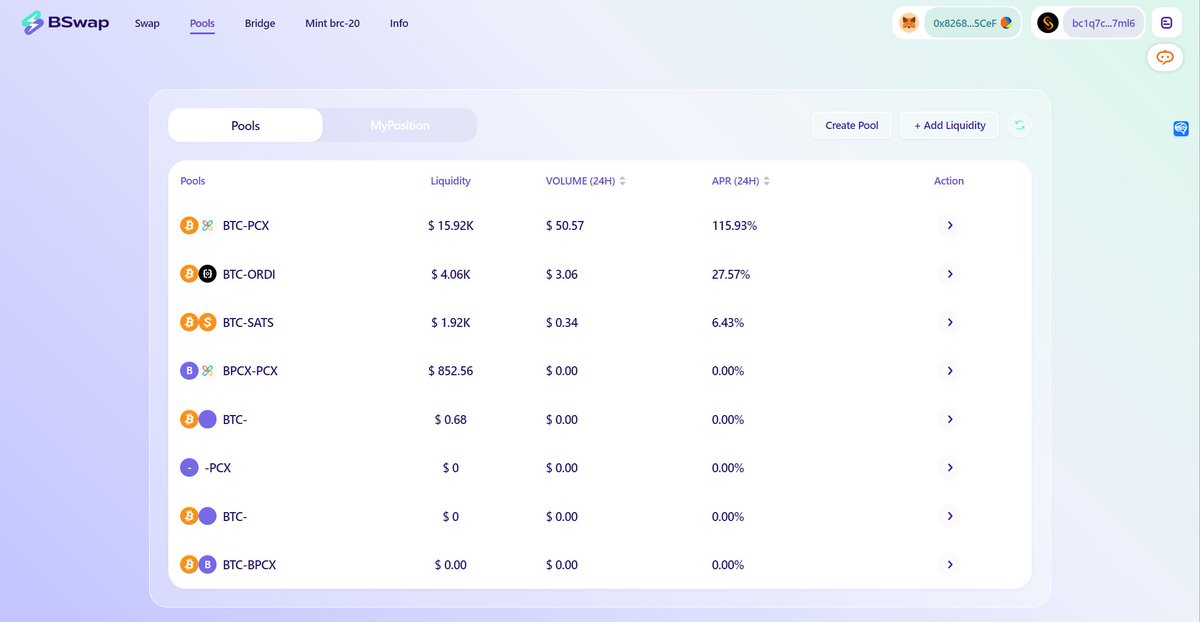Screen dimensions: 1200x622
Task: Click the ORDI token icon in BTC-ORDI row
Action: point(208,274)
